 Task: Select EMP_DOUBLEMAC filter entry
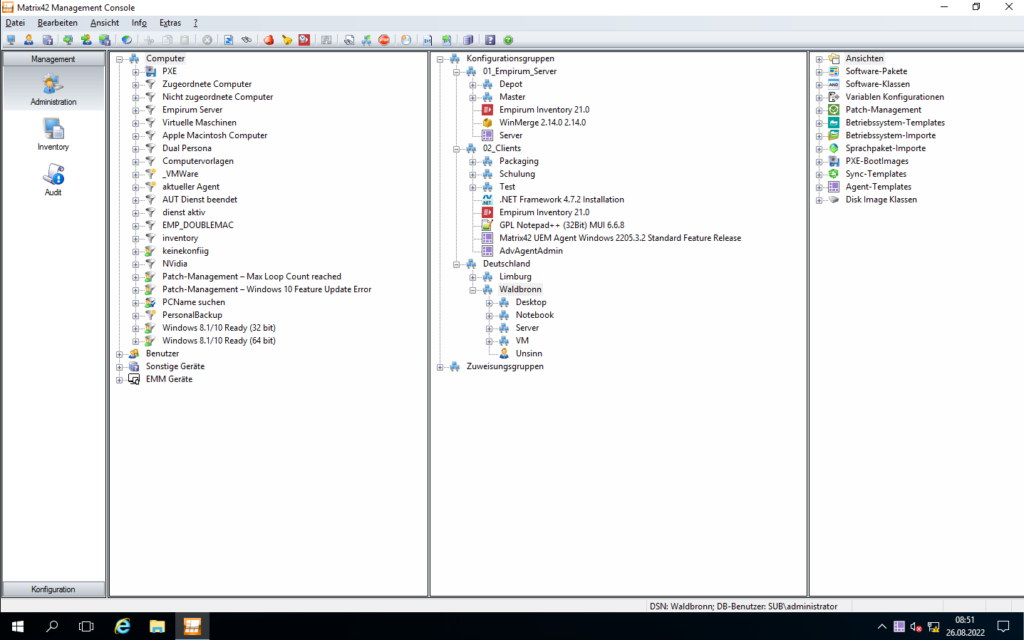click(197, 225)
